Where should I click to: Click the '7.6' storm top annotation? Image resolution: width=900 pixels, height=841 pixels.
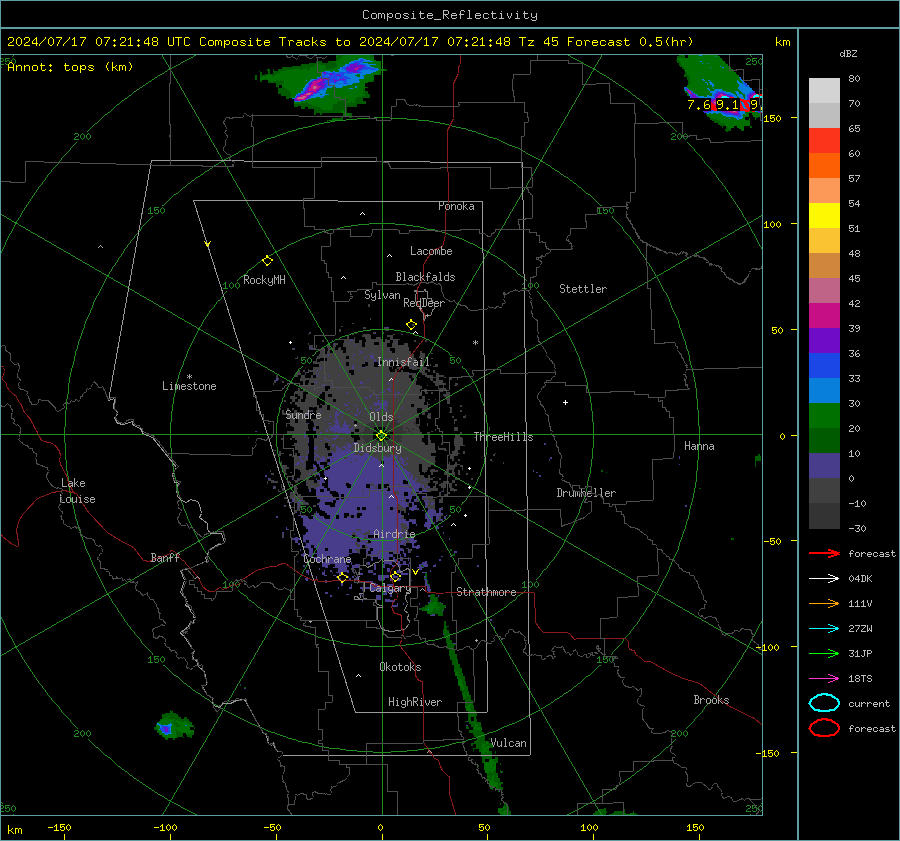[x=699, y=104]
